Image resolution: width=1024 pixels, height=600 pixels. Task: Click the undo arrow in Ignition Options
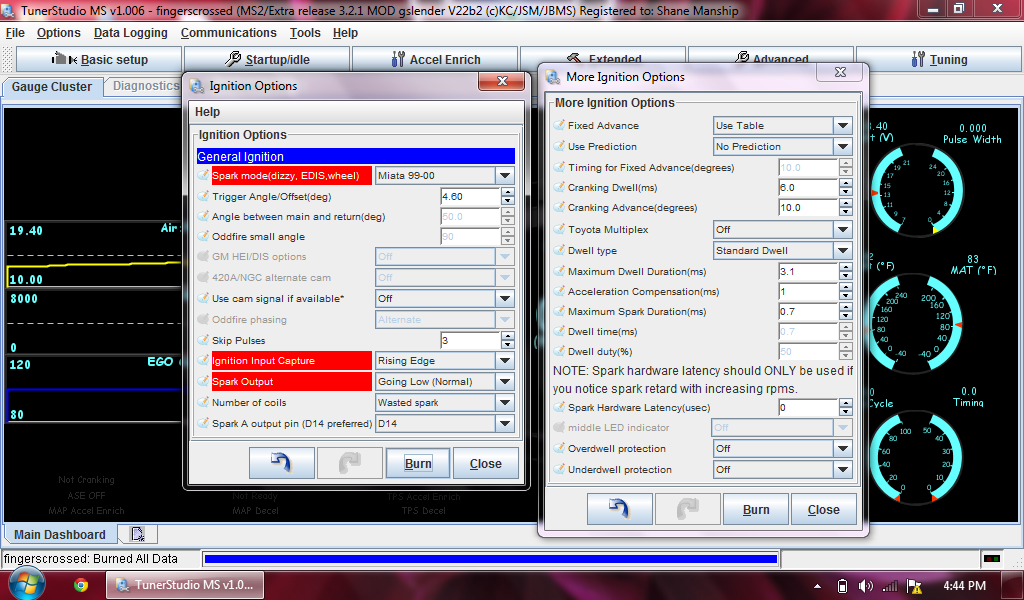point(279,462)
